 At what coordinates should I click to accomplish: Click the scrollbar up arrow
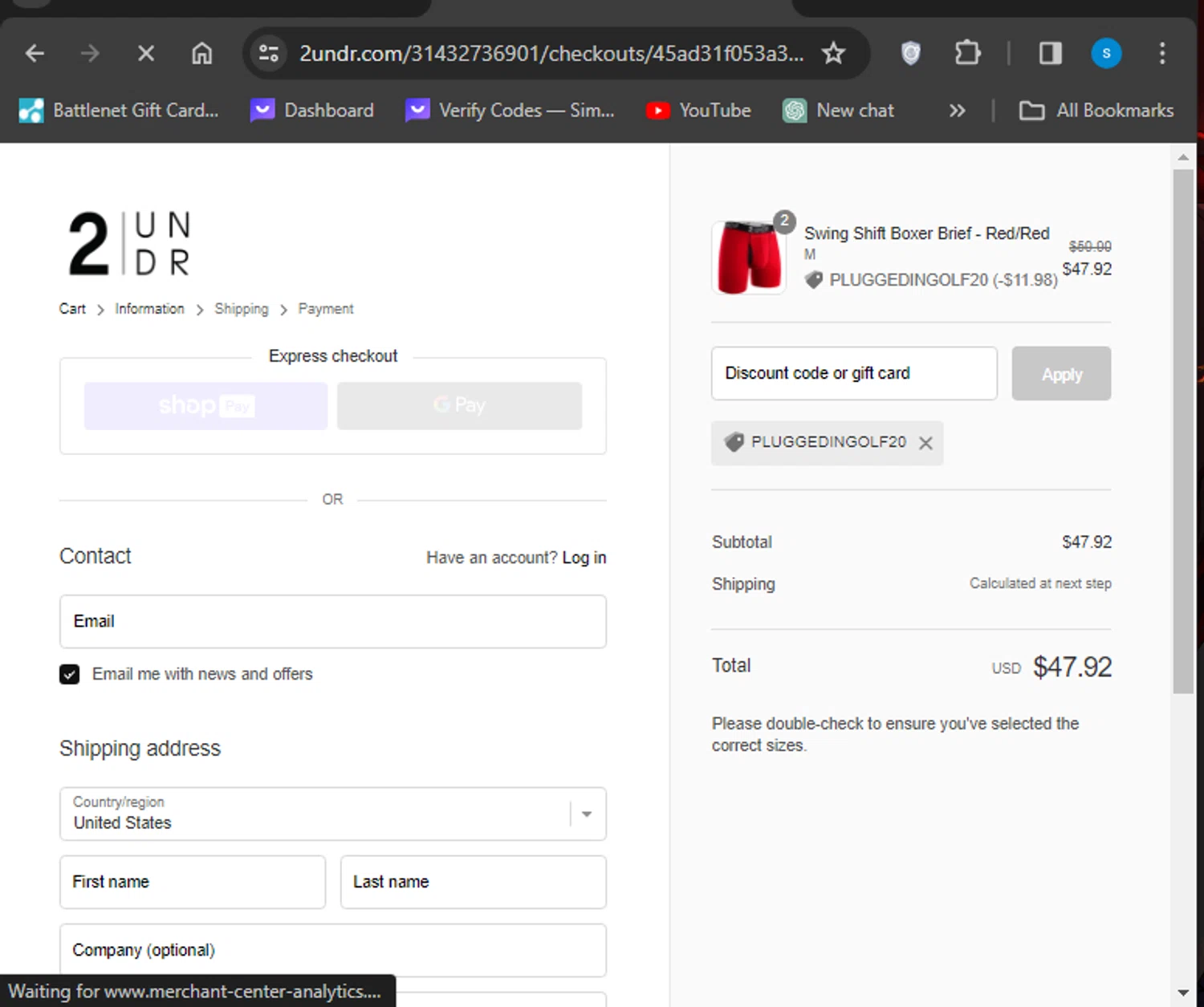(x=1183, y=157)
